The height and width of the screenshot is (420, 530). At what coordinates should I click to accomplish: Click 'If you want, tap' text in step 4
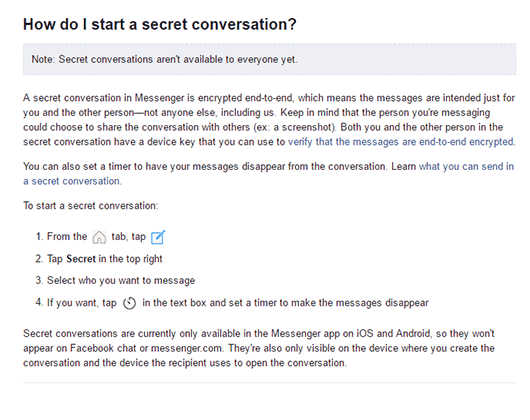pos(82,303)
